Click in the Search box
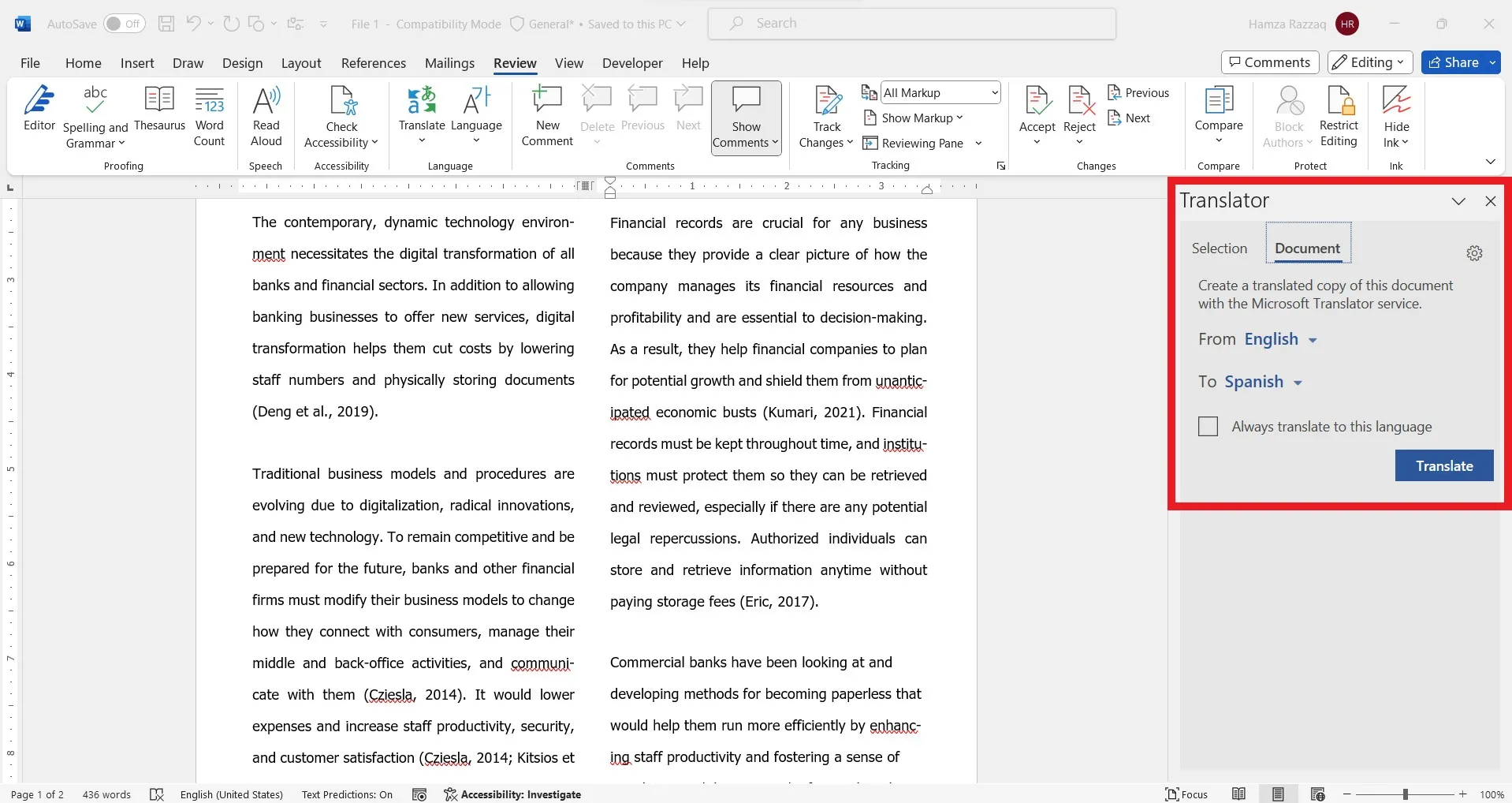The height and width of the screenshot is (803, 1512). (x=911, y=24)
